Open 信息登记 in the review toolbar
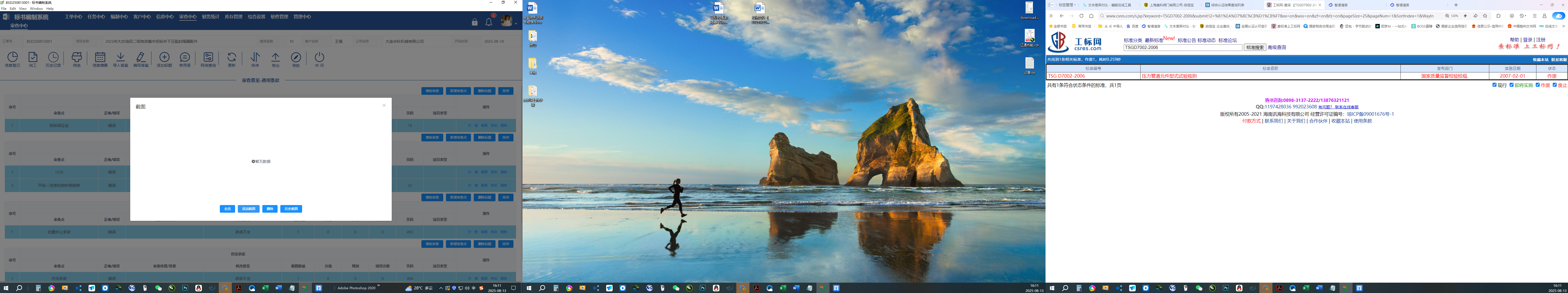 click(x=12, y=59)
